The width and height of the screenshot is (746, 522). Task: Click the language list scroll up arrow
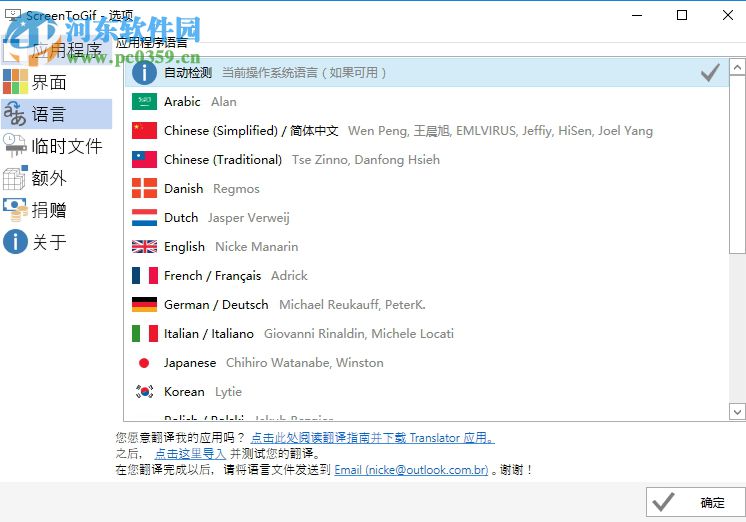pos(737,67)
